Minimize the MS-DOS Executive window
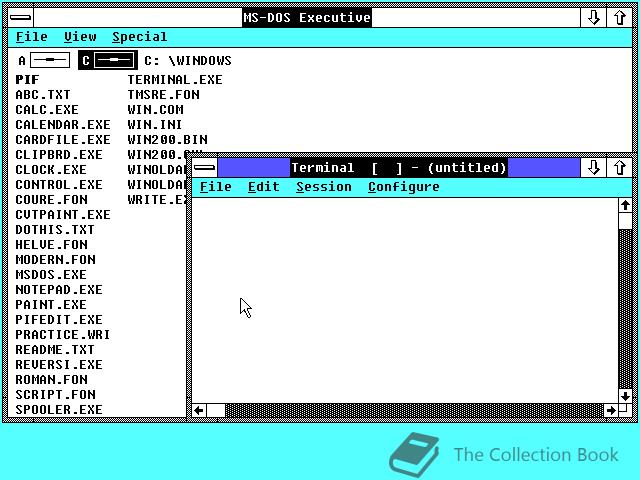The height and width of the screenshot is (480, 640). [x=593, y=18]
